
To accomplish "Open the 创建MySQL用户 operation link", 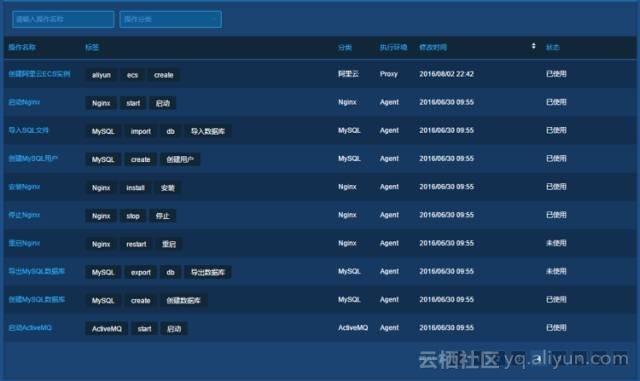I will [33, 158].
